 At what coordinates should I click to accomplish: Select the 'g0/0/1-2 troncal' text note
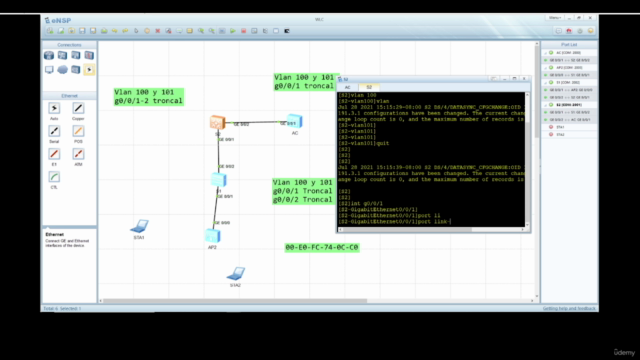click(x=148, y=101)
